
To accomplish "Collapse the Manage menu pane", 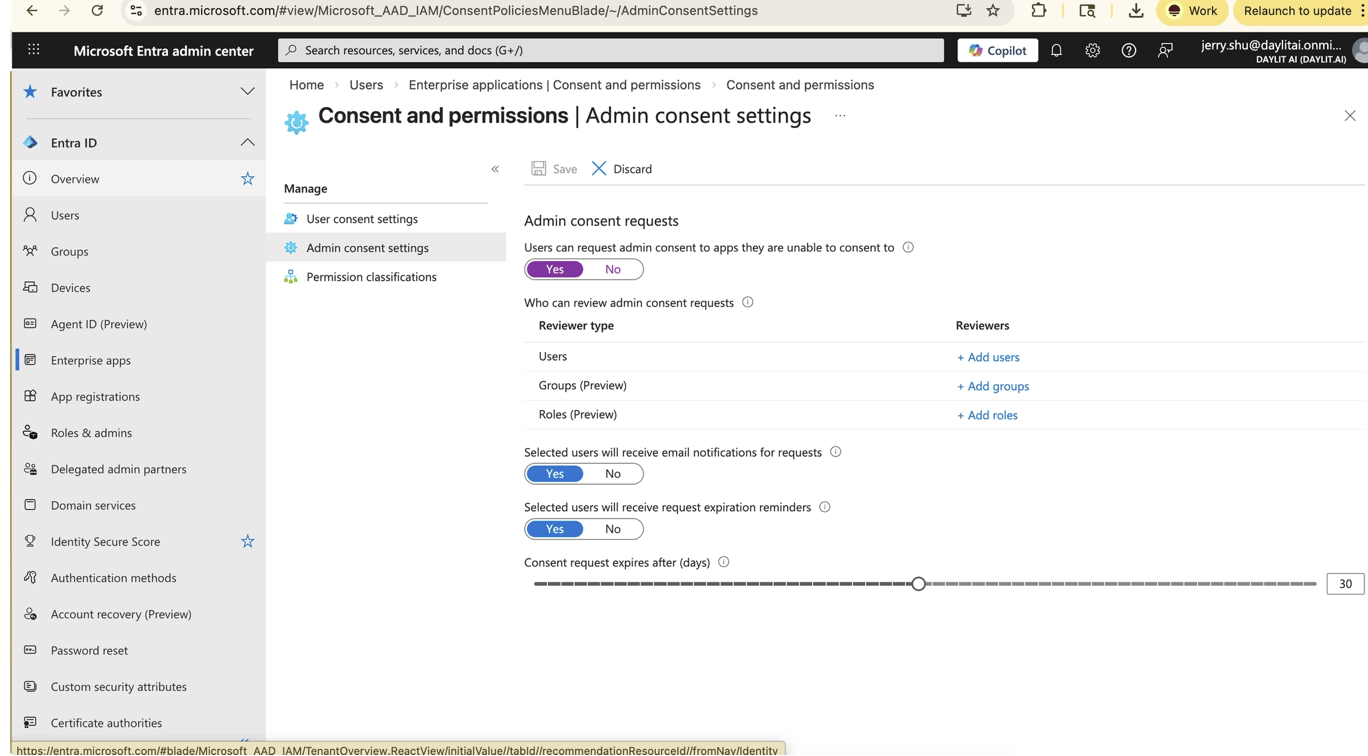I will coord(495,169).
